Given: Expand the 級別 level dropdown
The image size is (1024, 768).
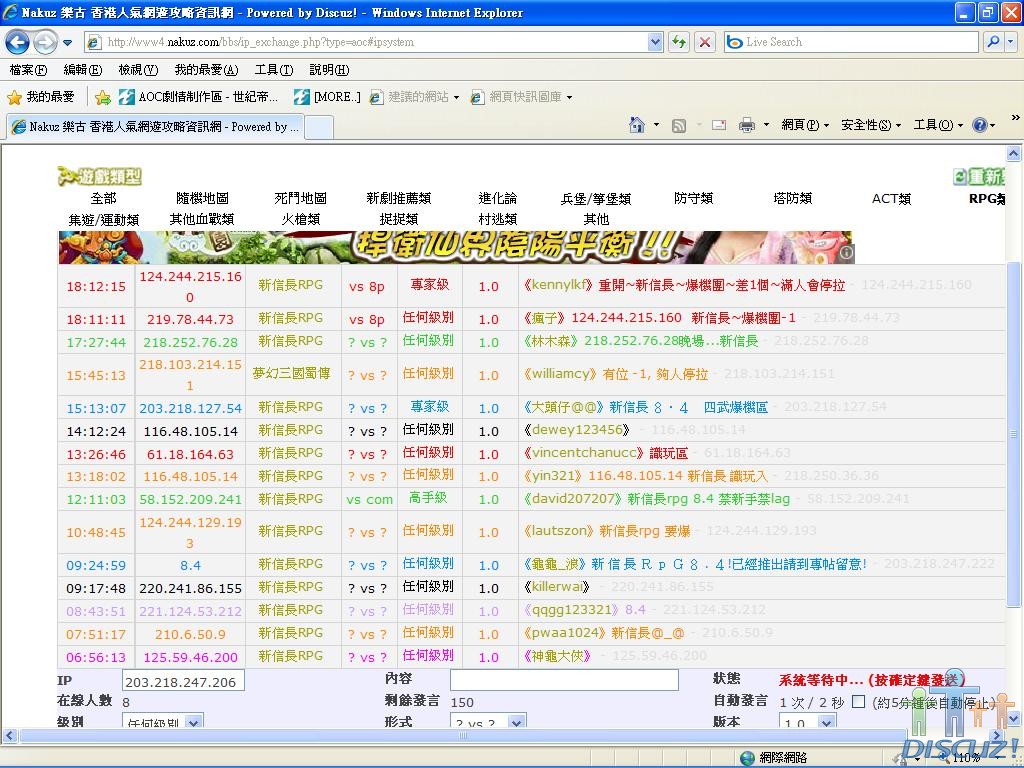Looking at the screenshot, I should (194, 722).
